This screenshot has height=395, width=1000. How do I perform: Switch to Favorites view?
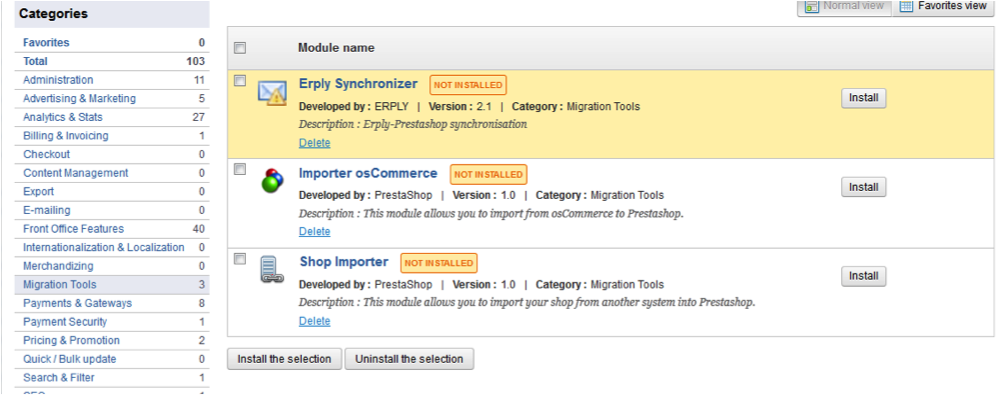(944, 7)
